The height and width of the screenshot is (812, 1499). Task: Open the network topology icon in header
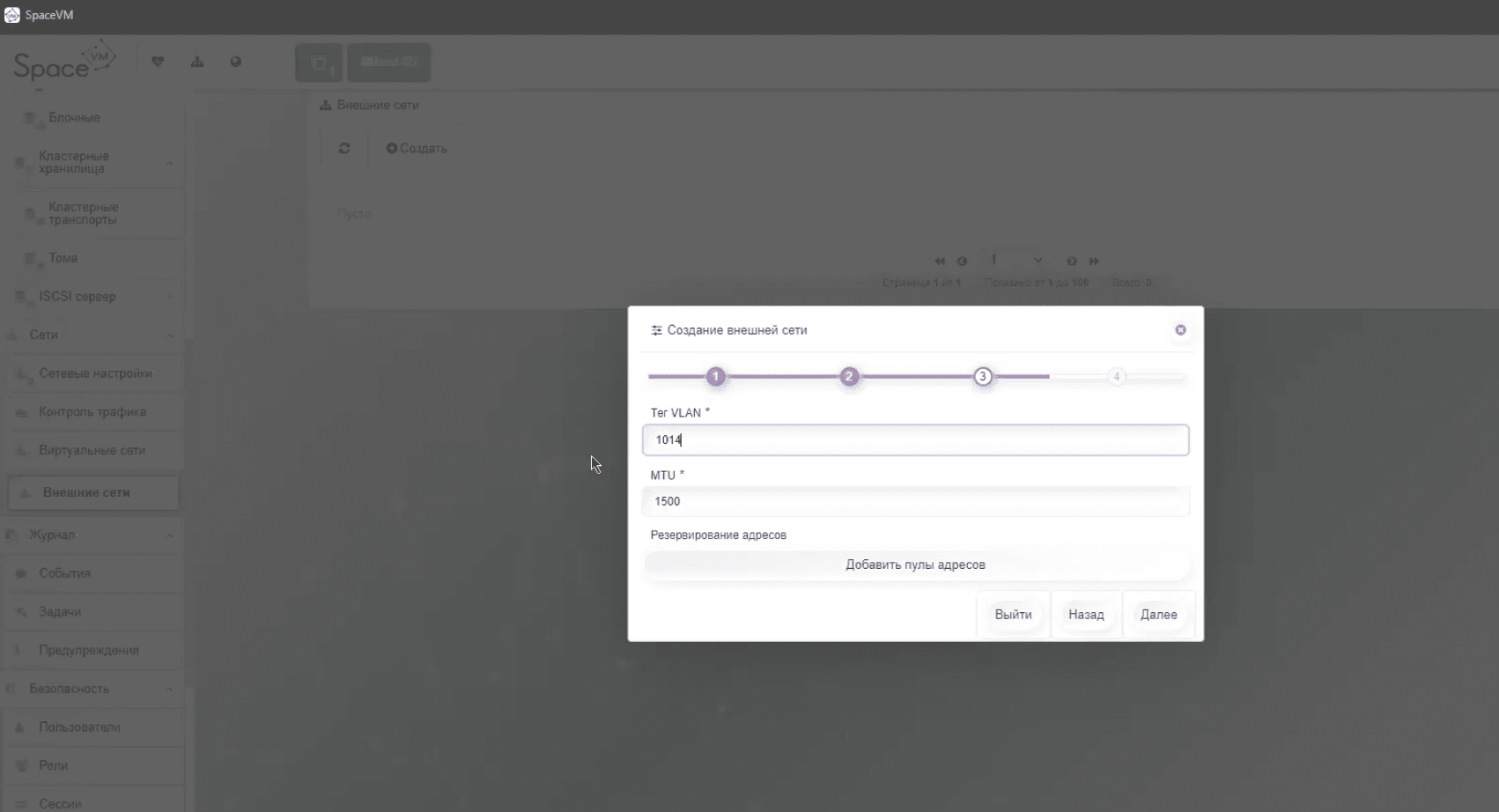(197, 62)
